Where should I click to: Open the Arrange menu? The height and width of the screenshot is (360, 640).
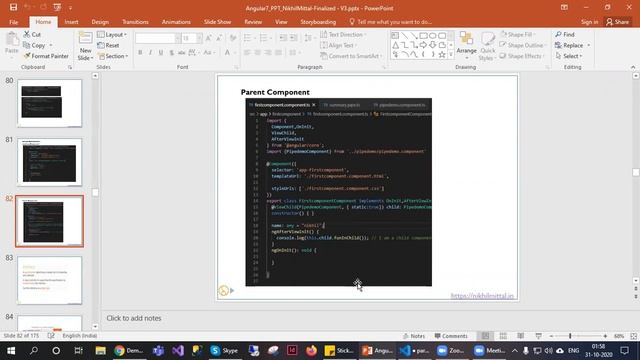click(467, 46)
